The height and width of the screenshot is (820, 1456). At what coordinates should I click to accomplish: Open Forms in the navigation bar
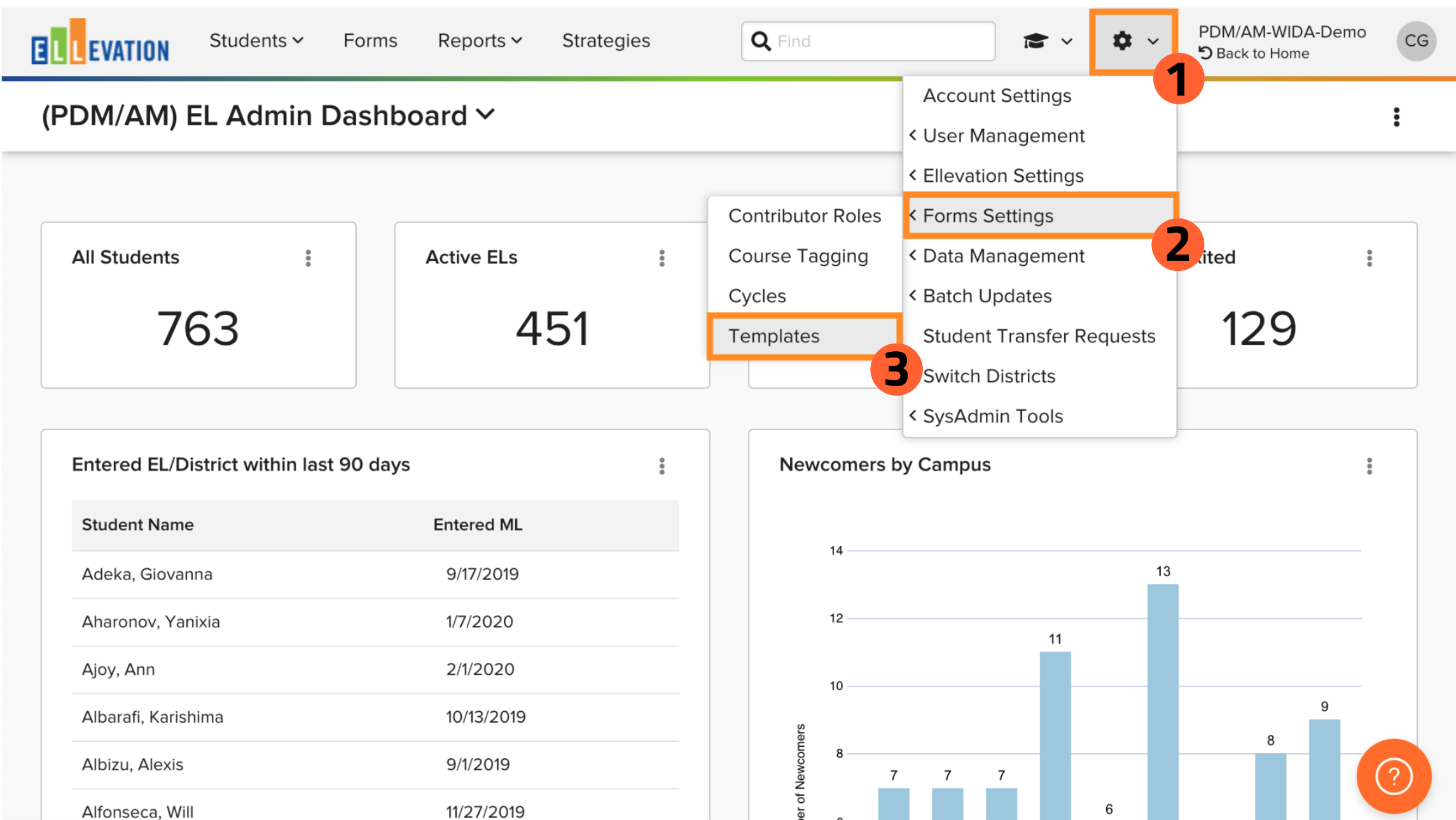pyautogui.click(x=370, y=41)
